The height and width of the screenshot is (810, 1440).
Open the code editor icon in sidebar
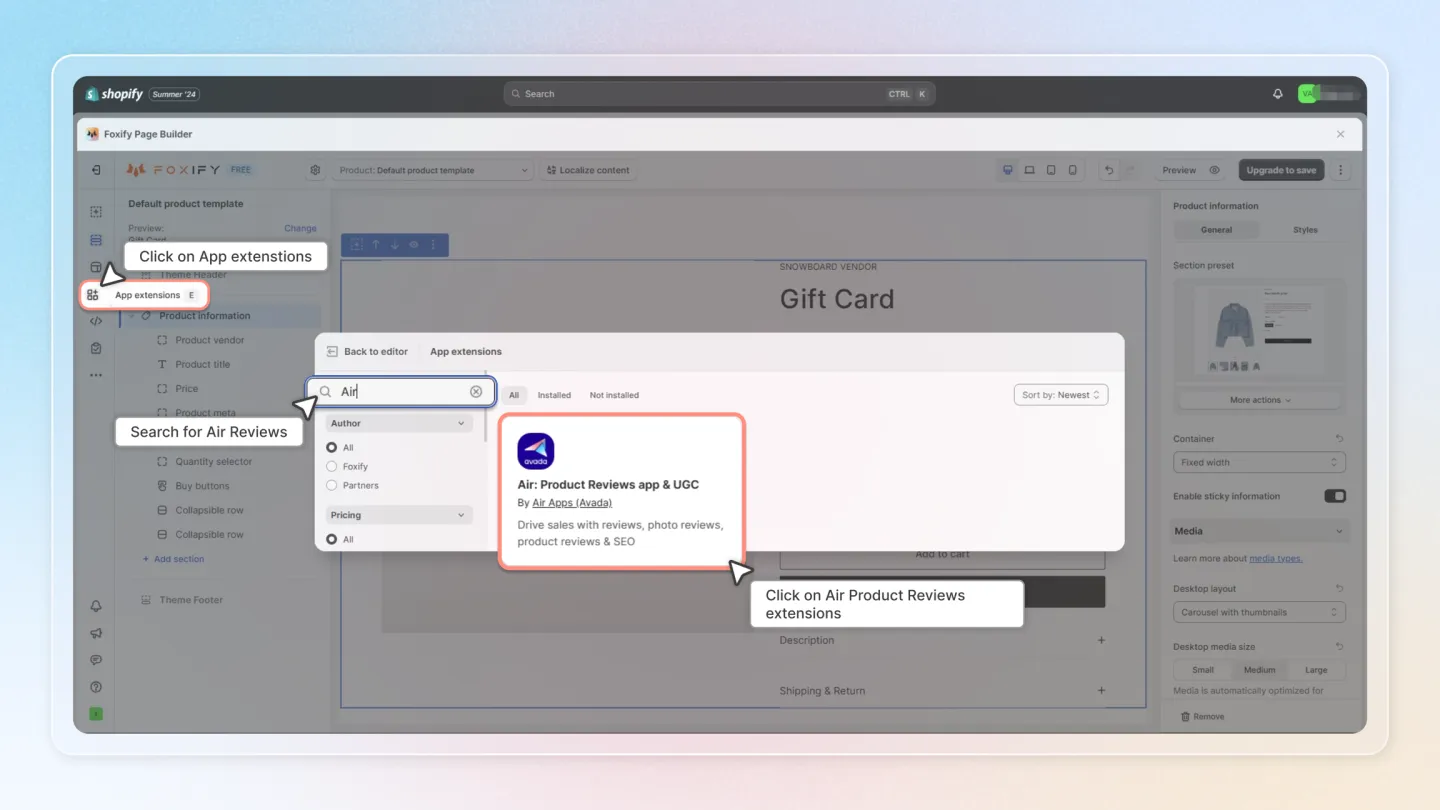point(96,321)
